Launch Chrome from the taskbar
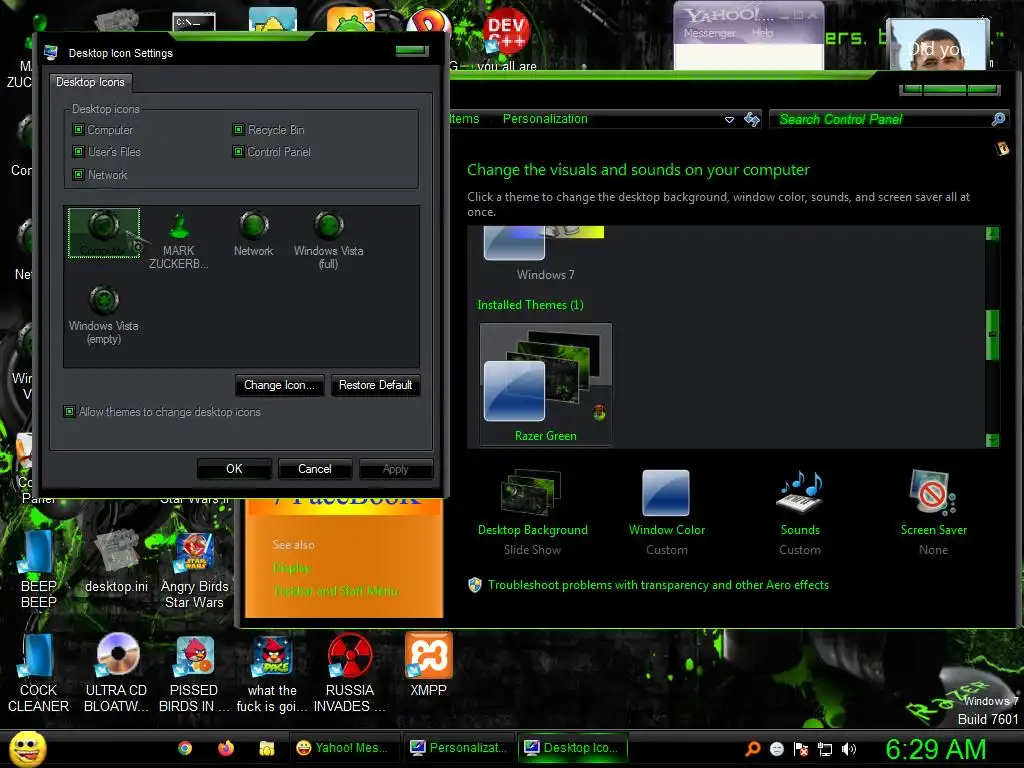 [185, 748]
